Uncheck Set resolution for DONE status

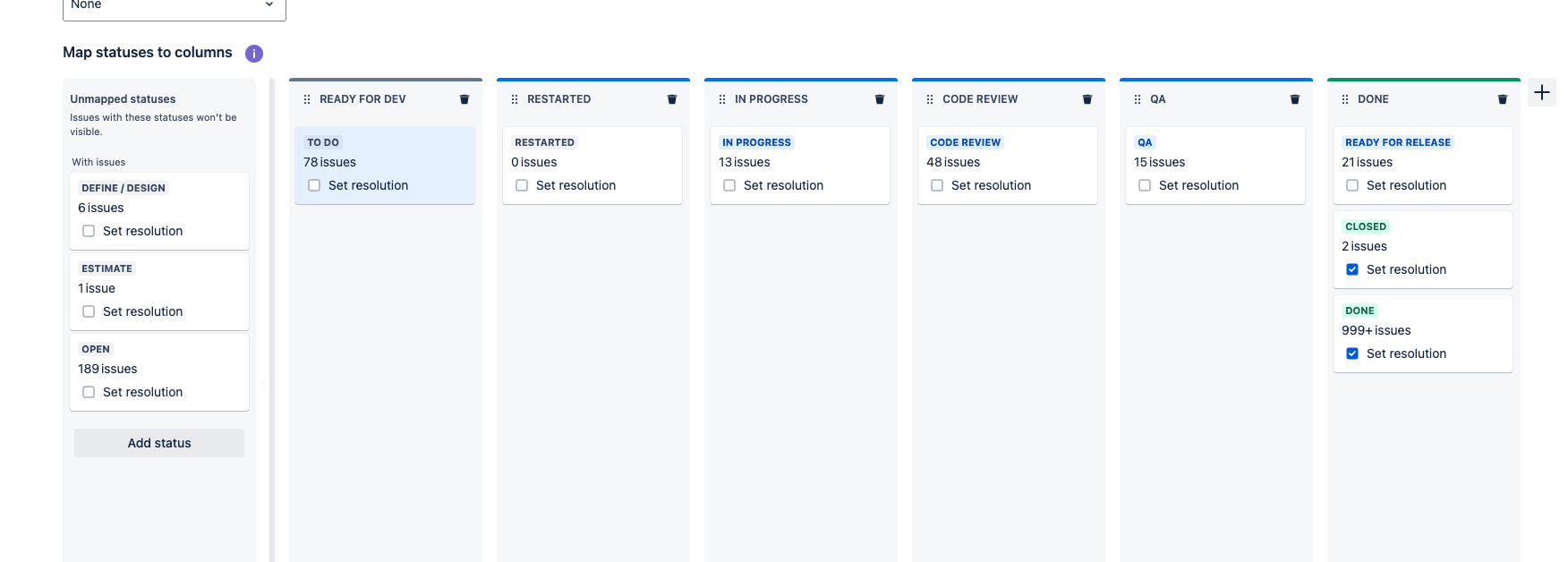tap(1352, 353)
